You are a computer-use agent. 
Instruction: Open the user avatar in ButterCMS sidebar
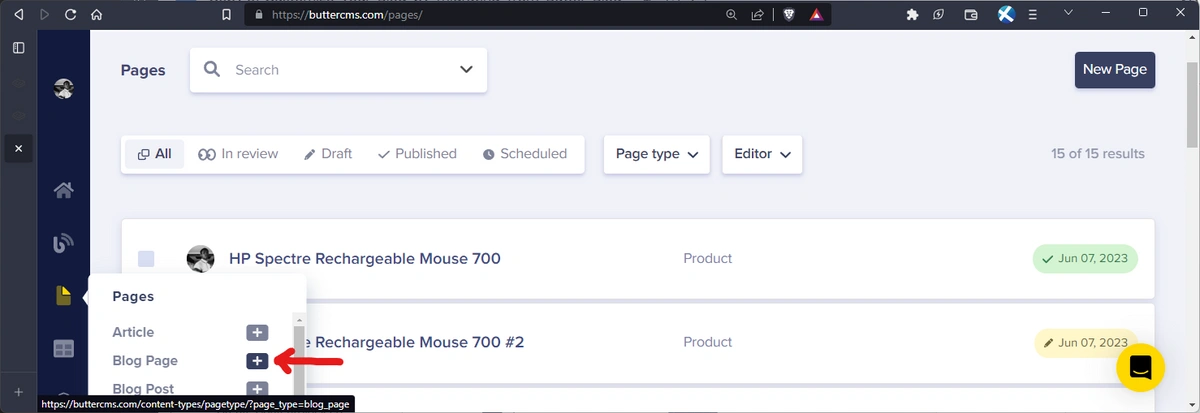point(64,88)
